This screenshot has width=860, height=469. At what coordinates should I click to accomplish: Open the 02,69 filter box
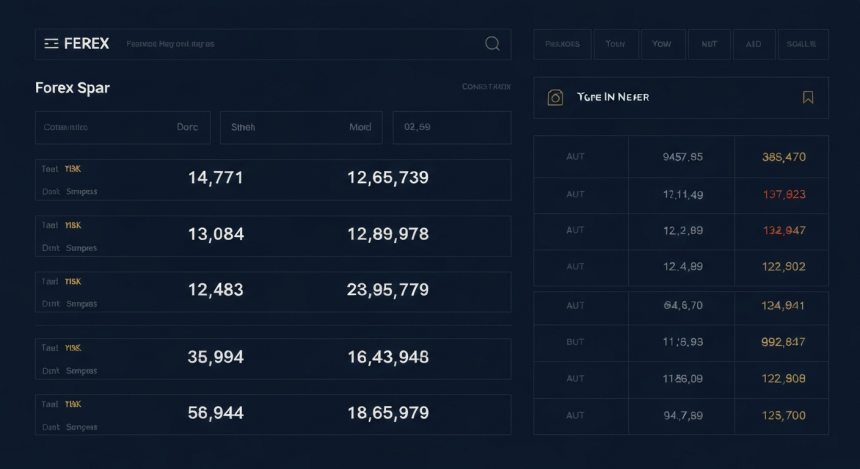tap(451, 128)
